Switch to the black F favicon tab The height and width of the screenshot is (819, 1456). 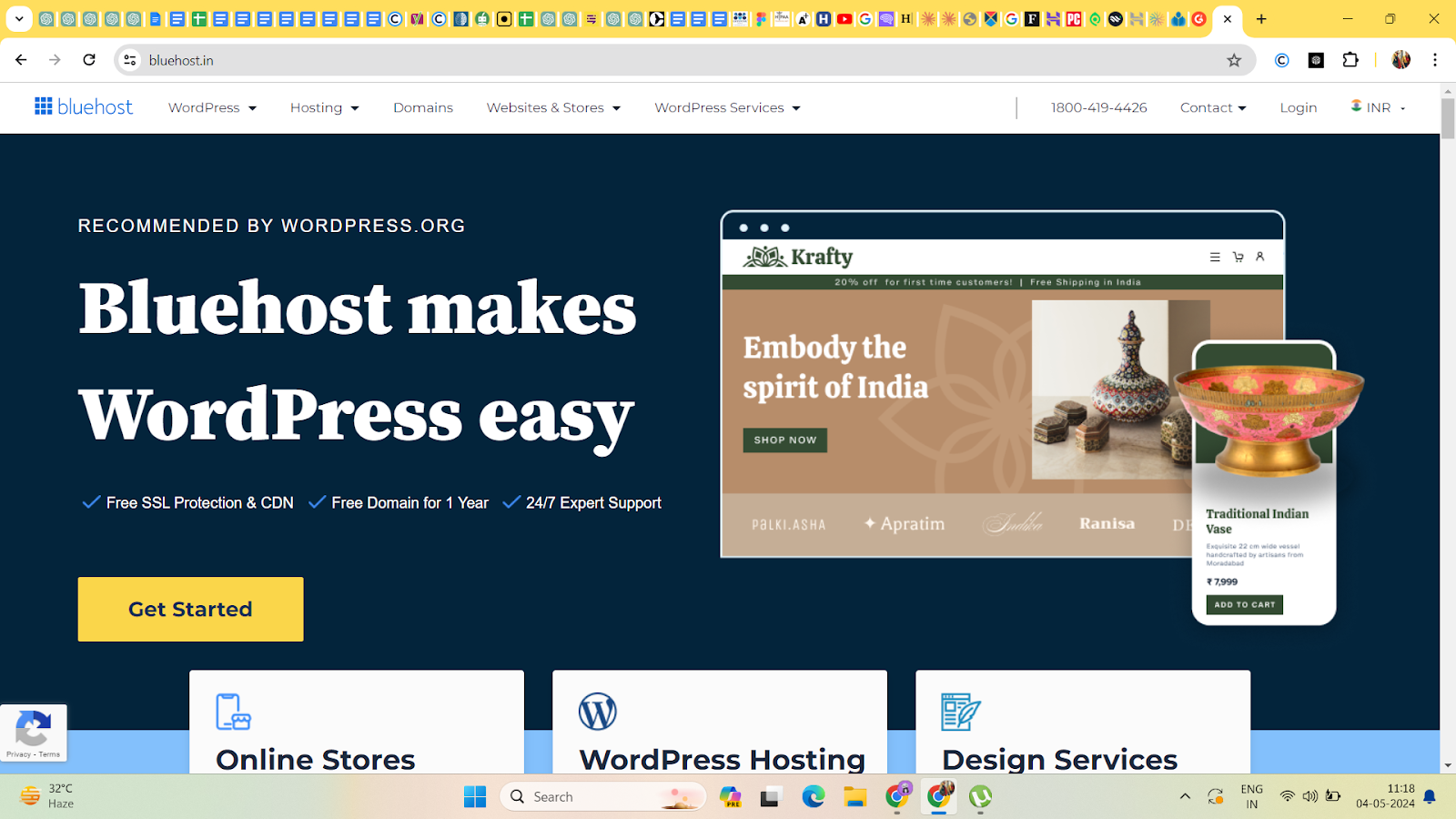coord(1032,19)
